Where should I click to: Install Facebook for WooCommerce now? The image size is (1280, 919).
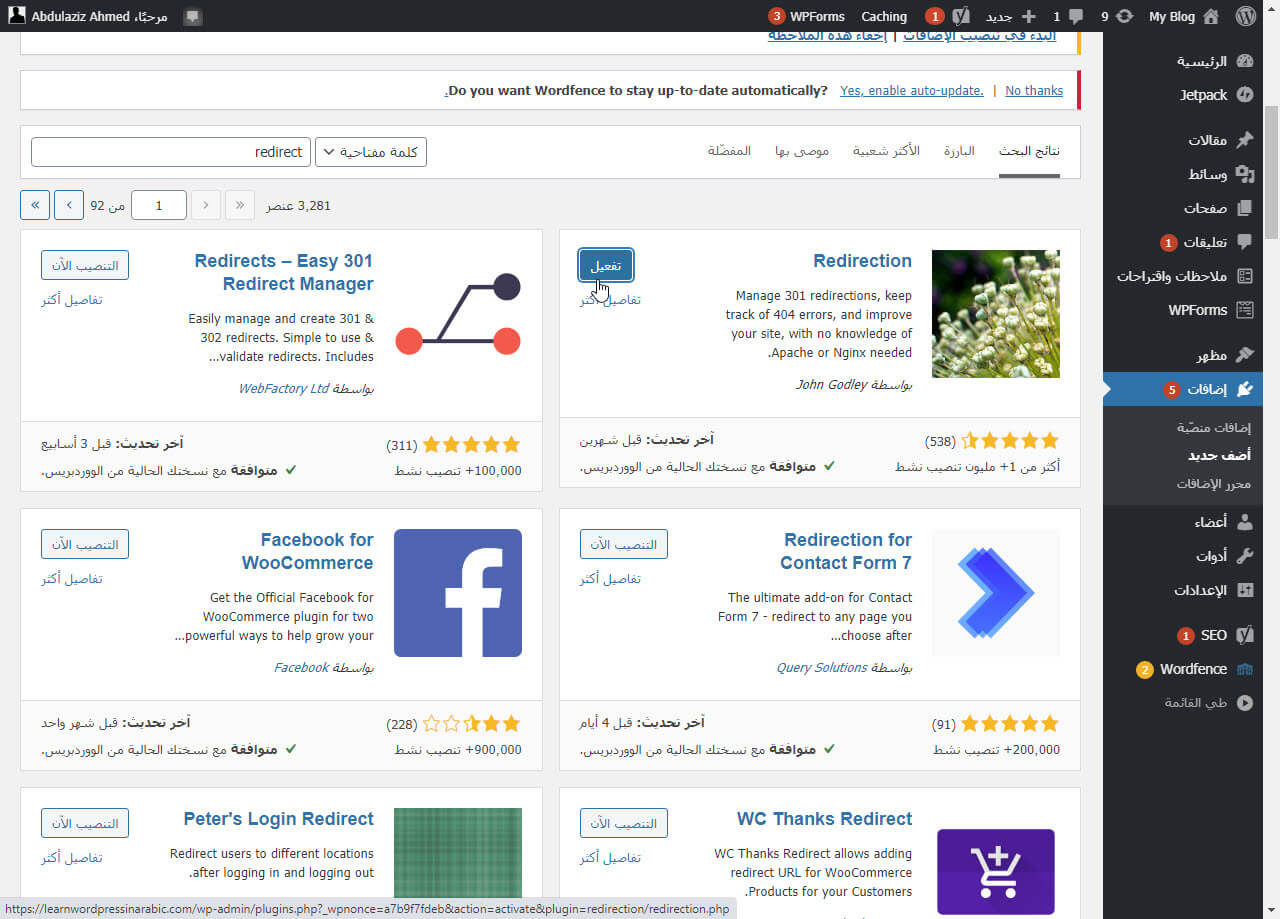(85, 544)
